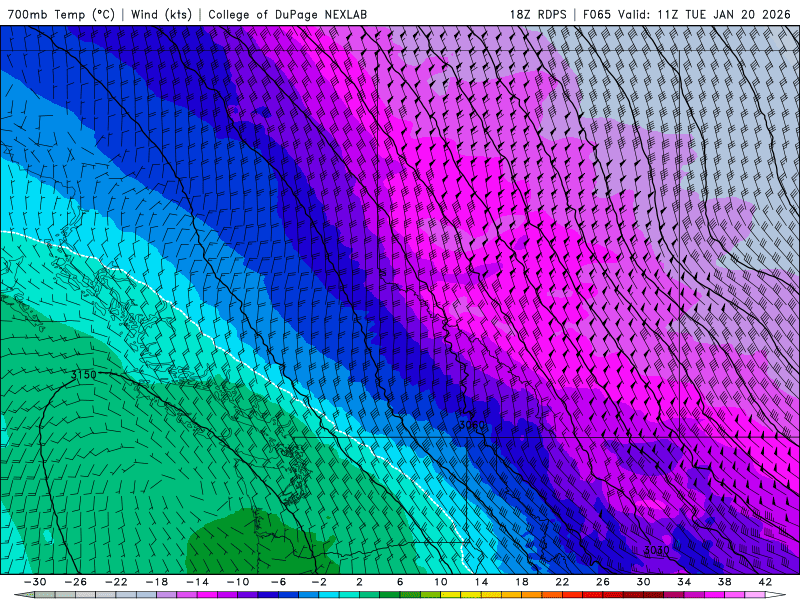Click the positive 30 temperature scale label
The image size is (800, 600).
(x=643, y=582)
